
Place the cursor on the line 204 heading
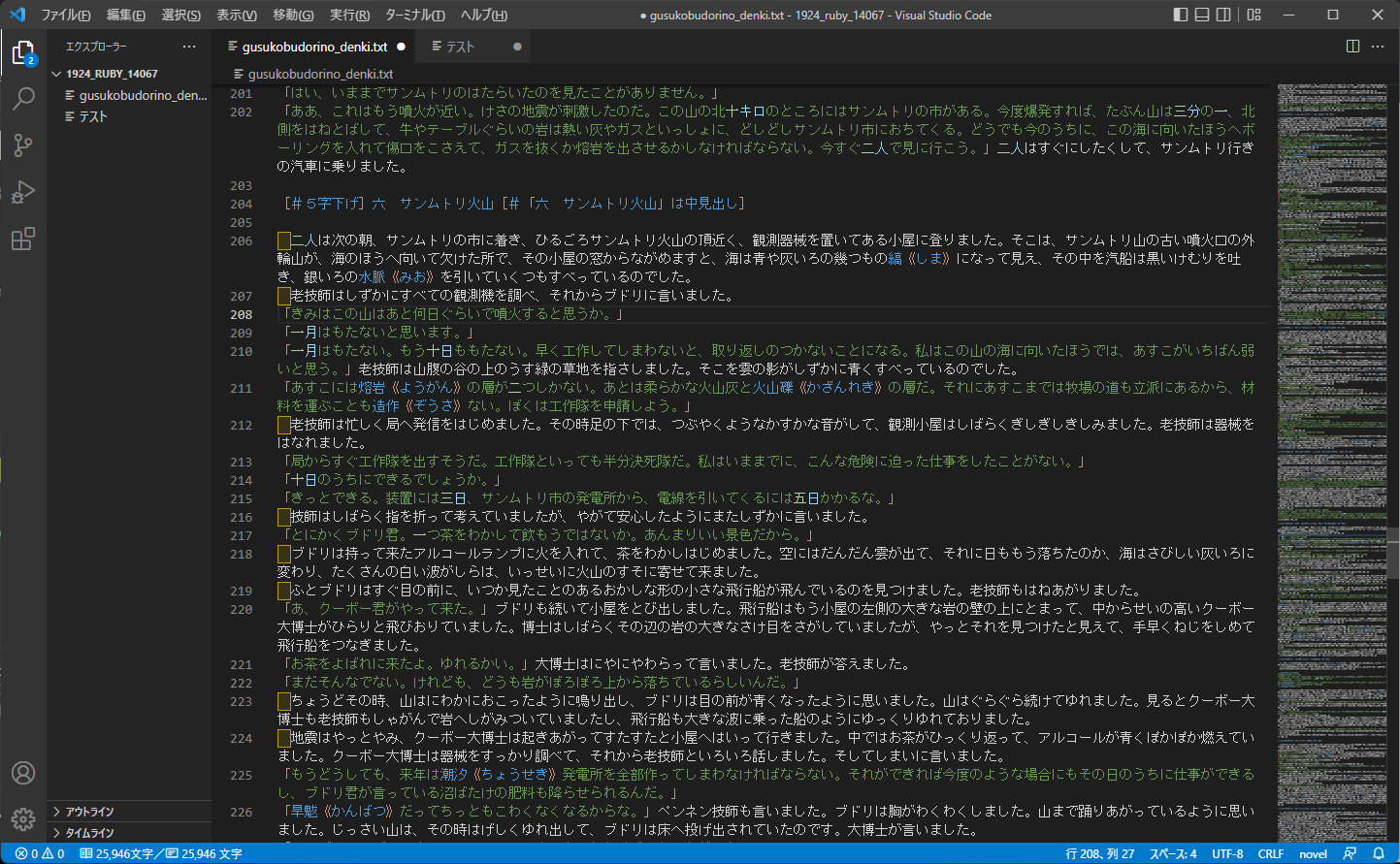514,204
